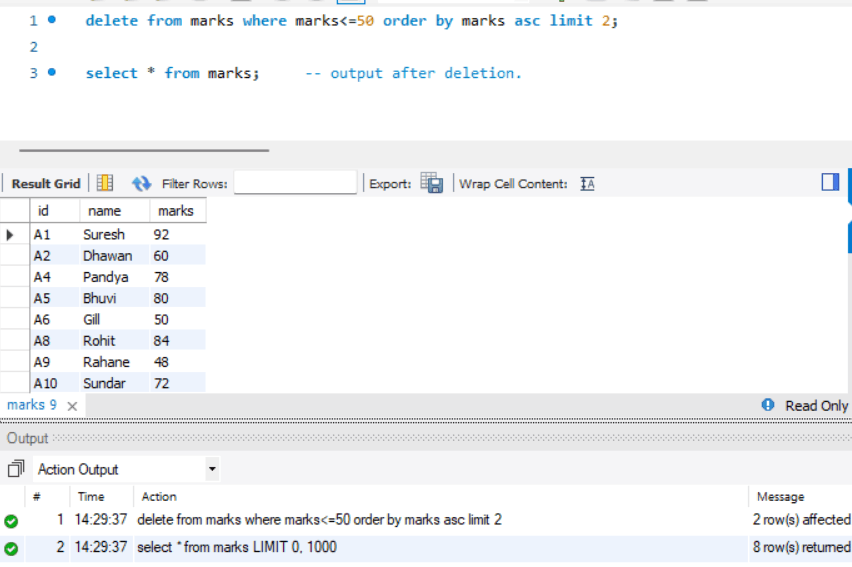Click line number 2 in the editor
The image size is (852, 567).
34,47
